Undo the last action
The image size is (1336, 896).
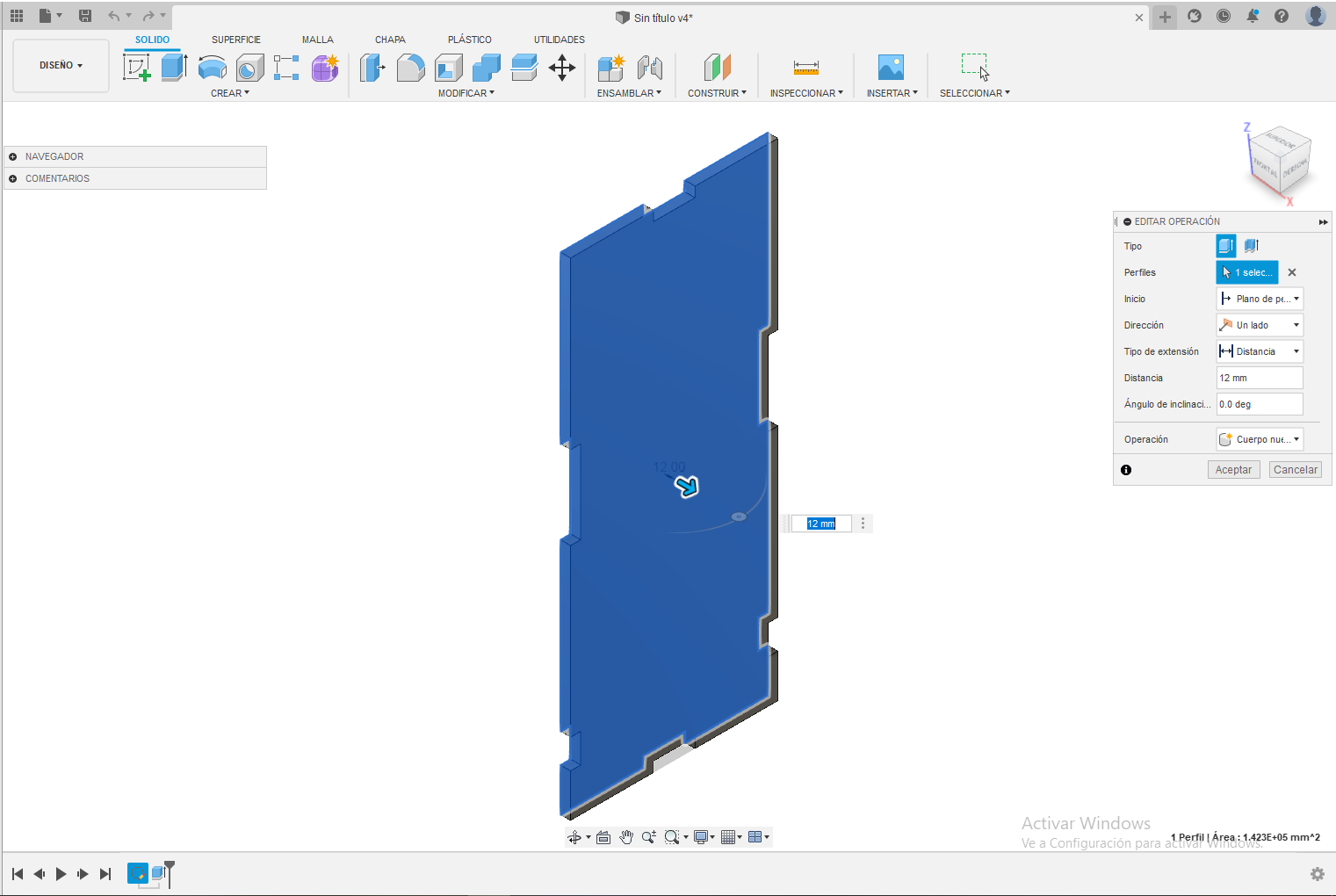[x=113, y=16]
